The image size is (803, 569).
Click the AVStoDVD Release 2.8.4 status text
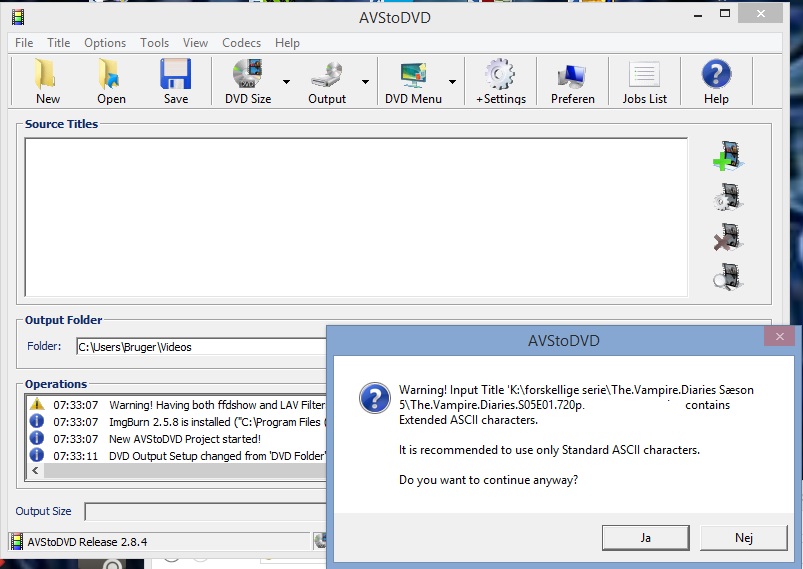(87, 542)
